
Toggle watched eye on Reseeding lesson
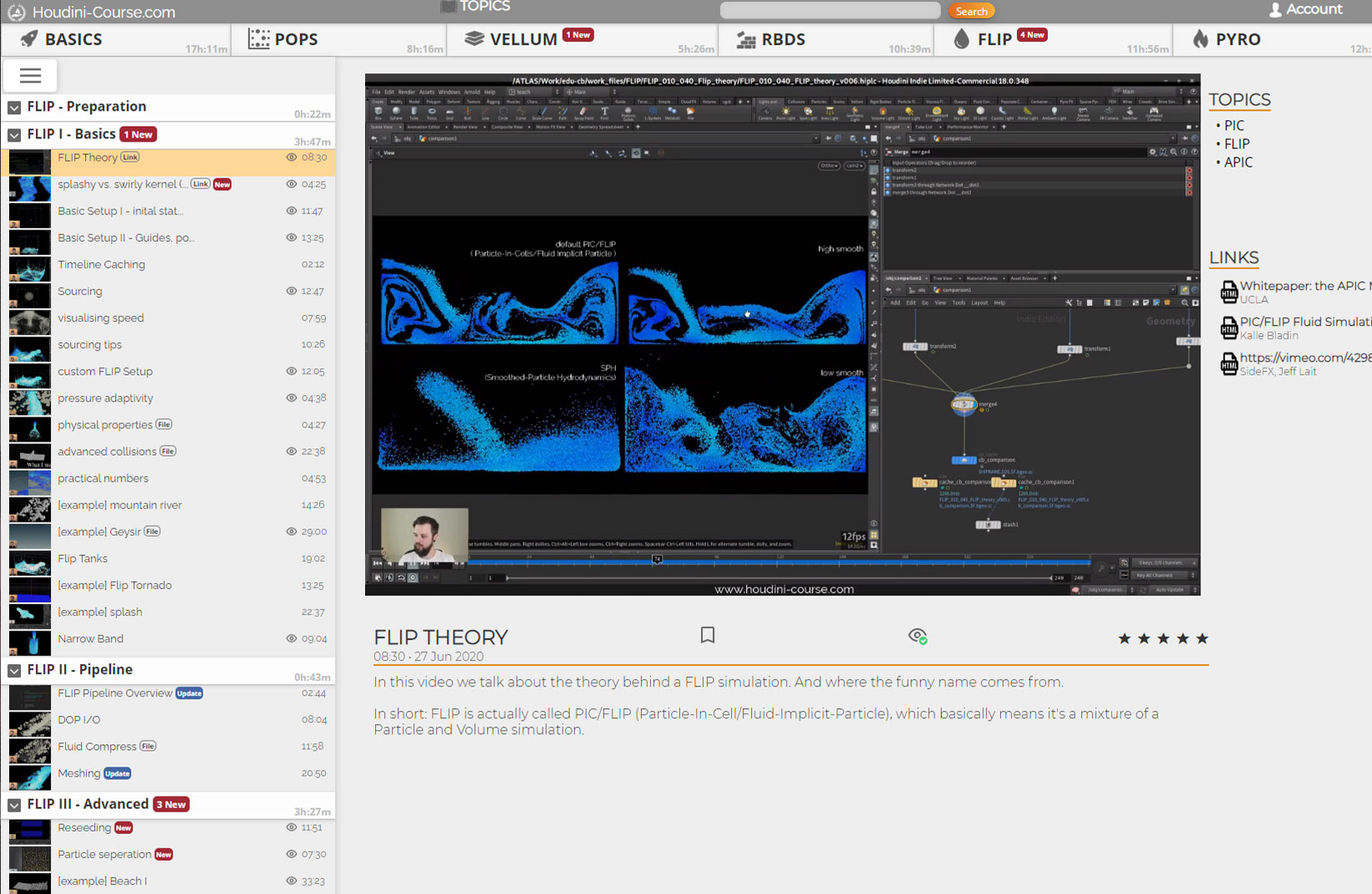tap(291, 827)
